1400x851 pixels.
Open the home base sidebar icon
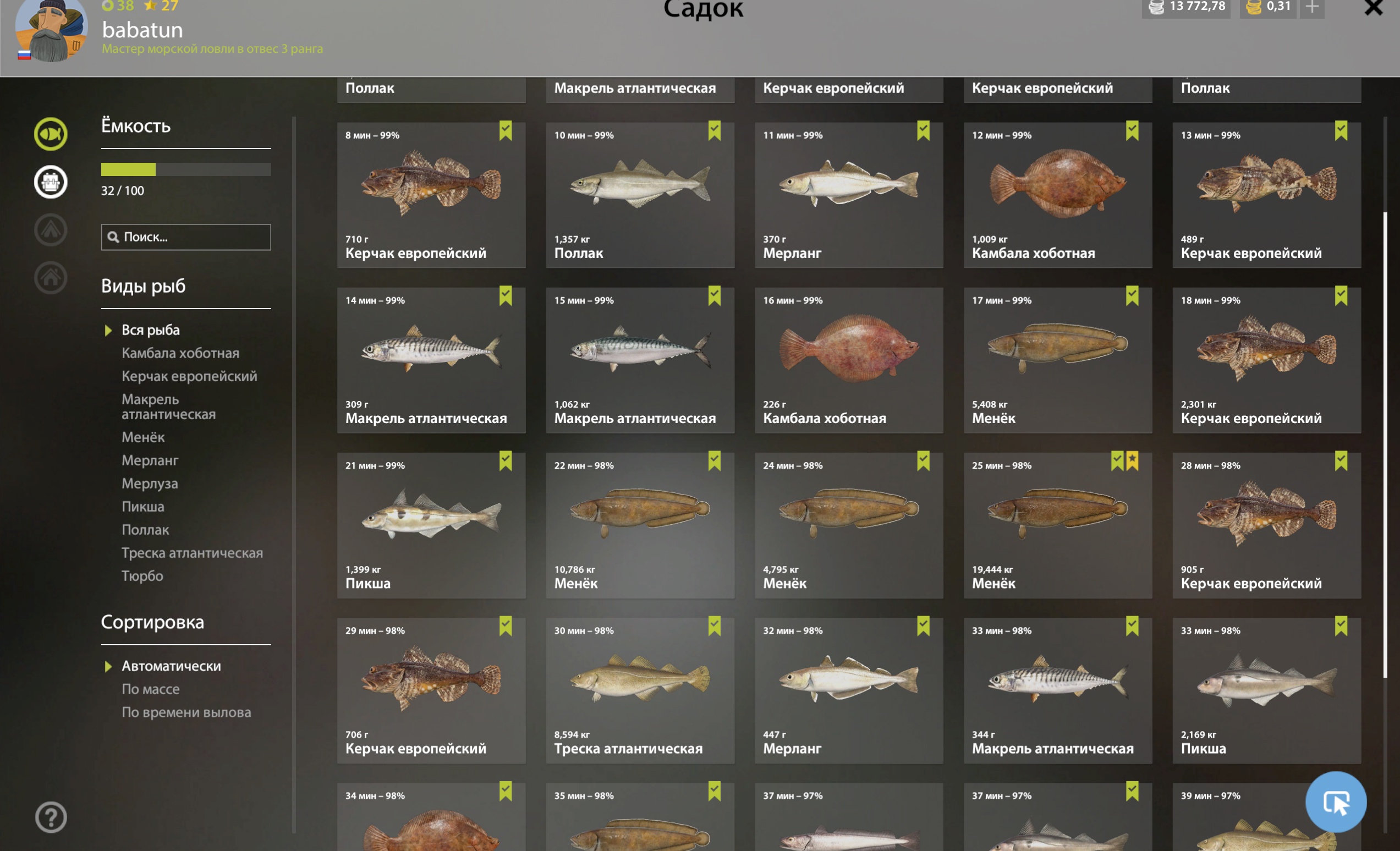pyautogui.click(x=51, y=278)
